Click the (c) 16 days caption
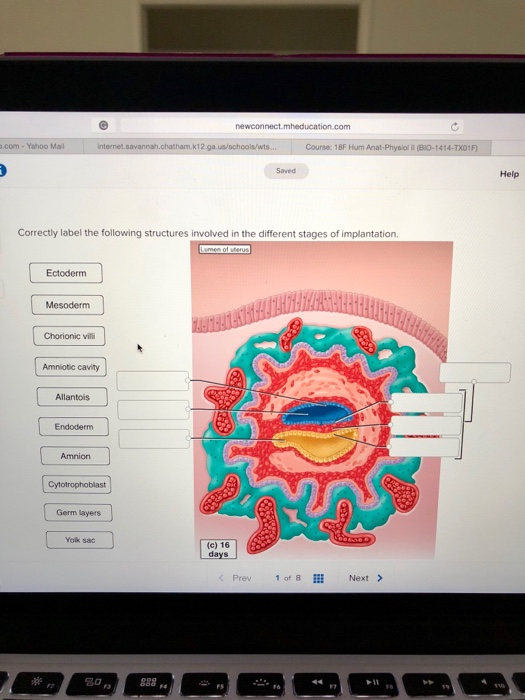The image size is (525, 700). [x=218, y=549]
